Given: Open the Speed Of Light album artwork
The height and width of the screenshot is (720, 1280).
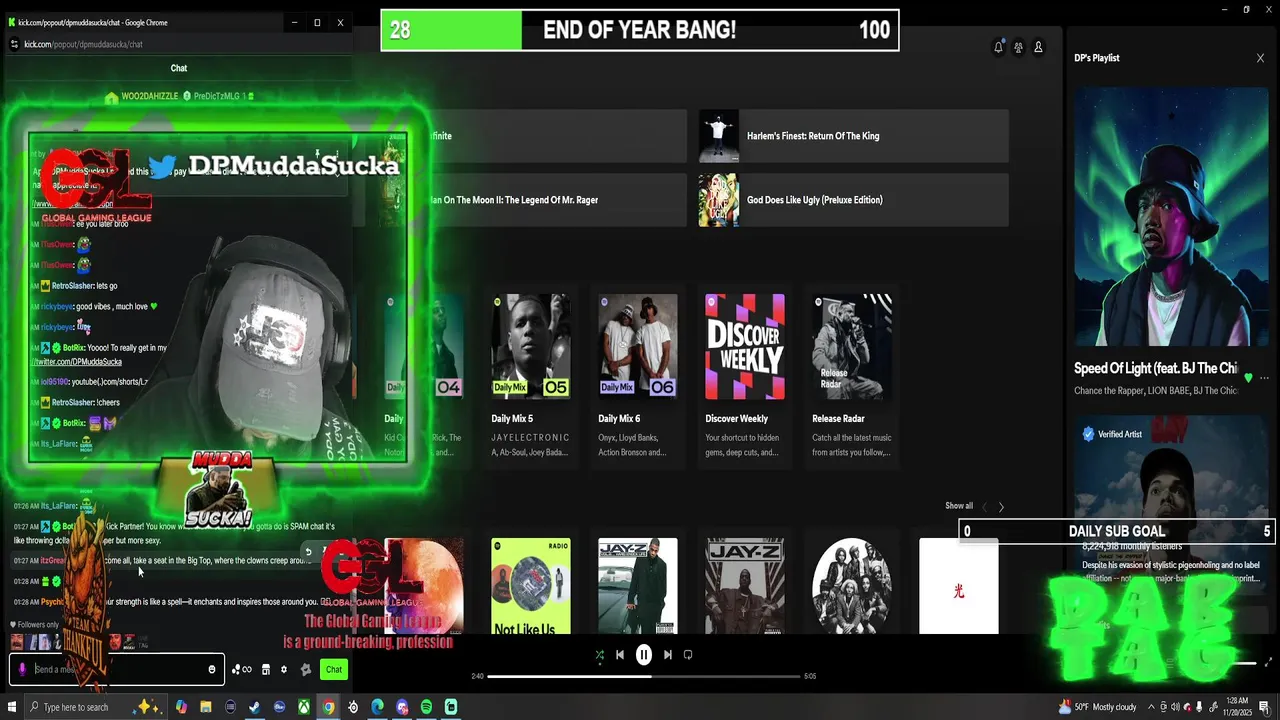Looking at the screenshot, I should pos(1170,216).
